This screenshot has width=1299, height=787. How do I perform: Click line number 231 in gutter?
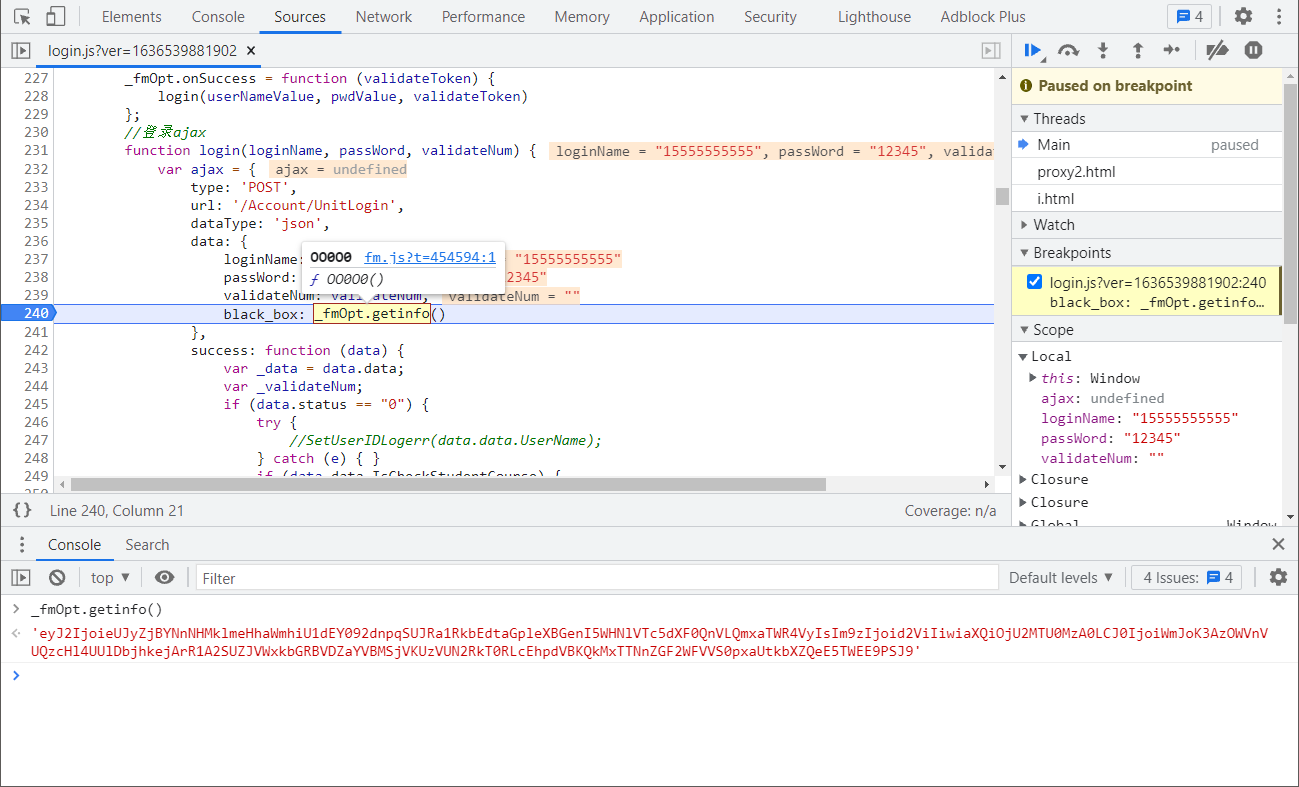click(x=36, y=150)
